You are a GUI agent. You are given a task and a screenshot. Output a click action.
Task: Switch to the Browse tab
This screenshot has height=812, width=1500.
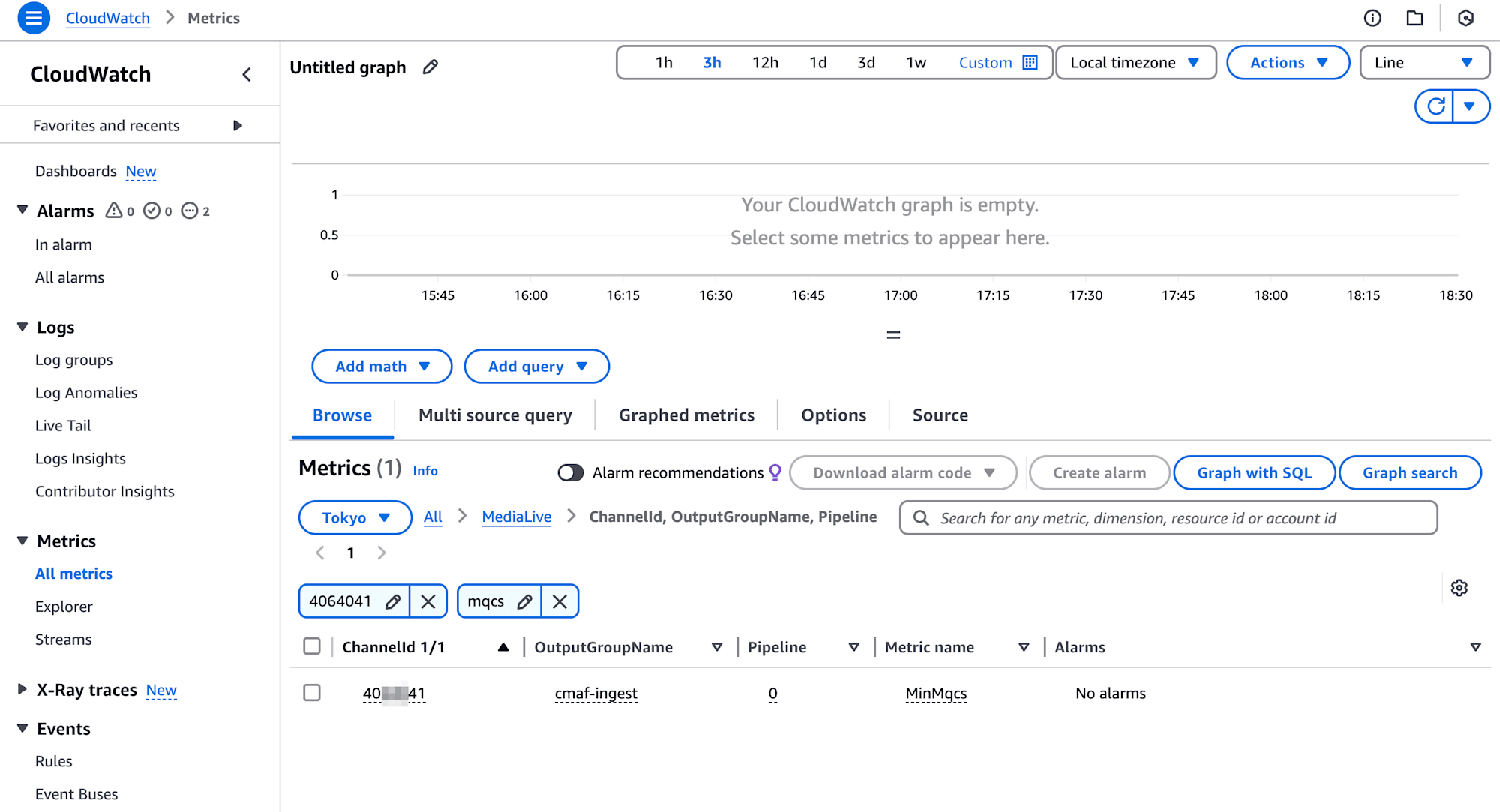click(342, 415)
